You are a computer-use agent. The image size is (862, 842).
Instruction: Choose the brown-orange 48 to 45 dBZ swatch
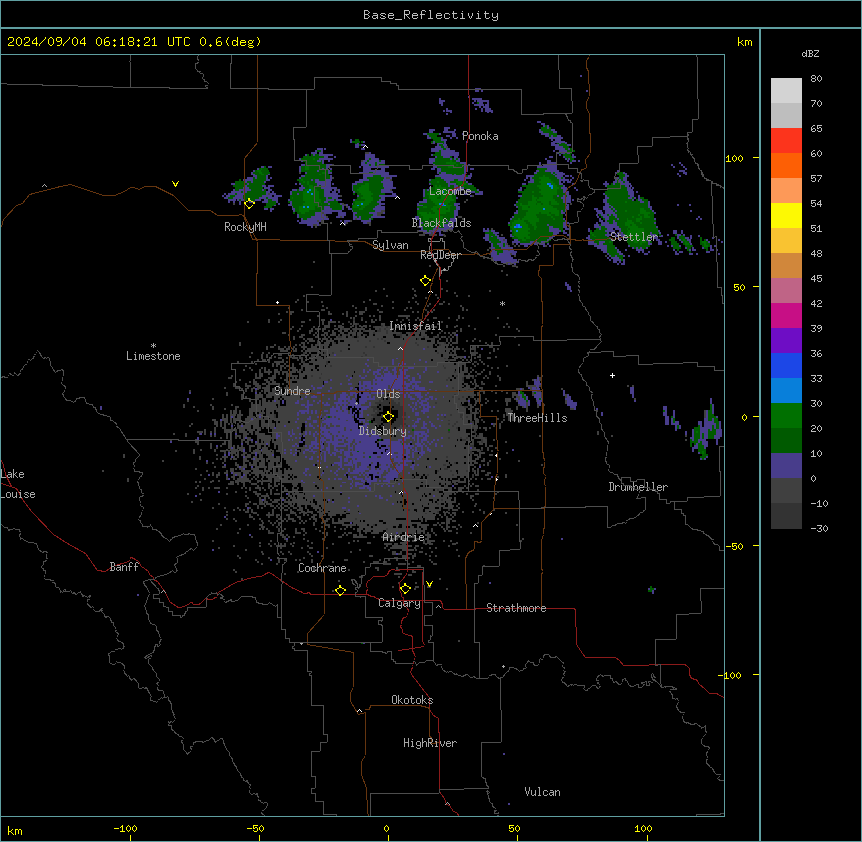(x=786, y=265)
